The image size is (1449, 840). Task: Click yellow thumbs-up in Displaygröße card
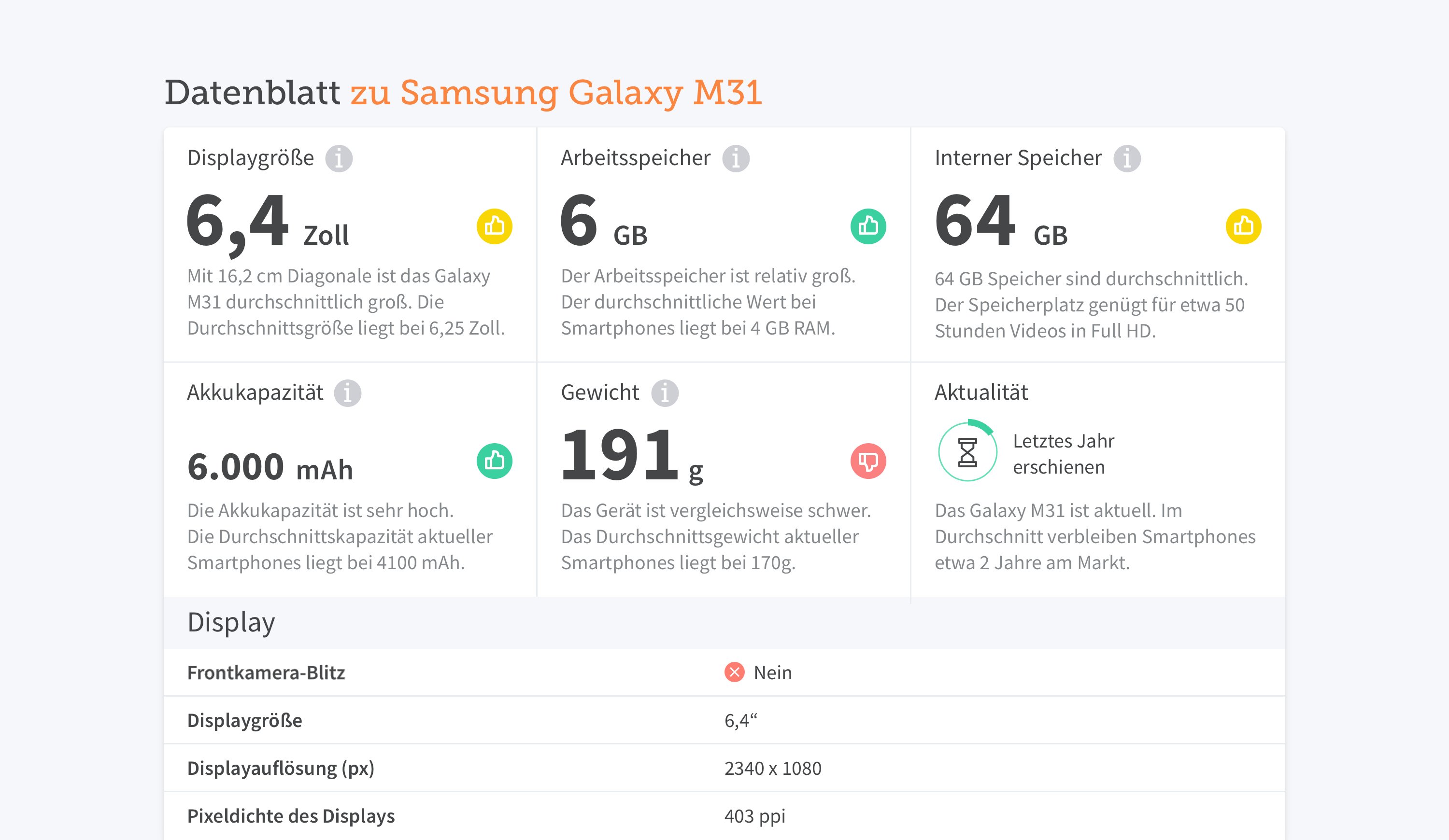(x=494, y=226)
